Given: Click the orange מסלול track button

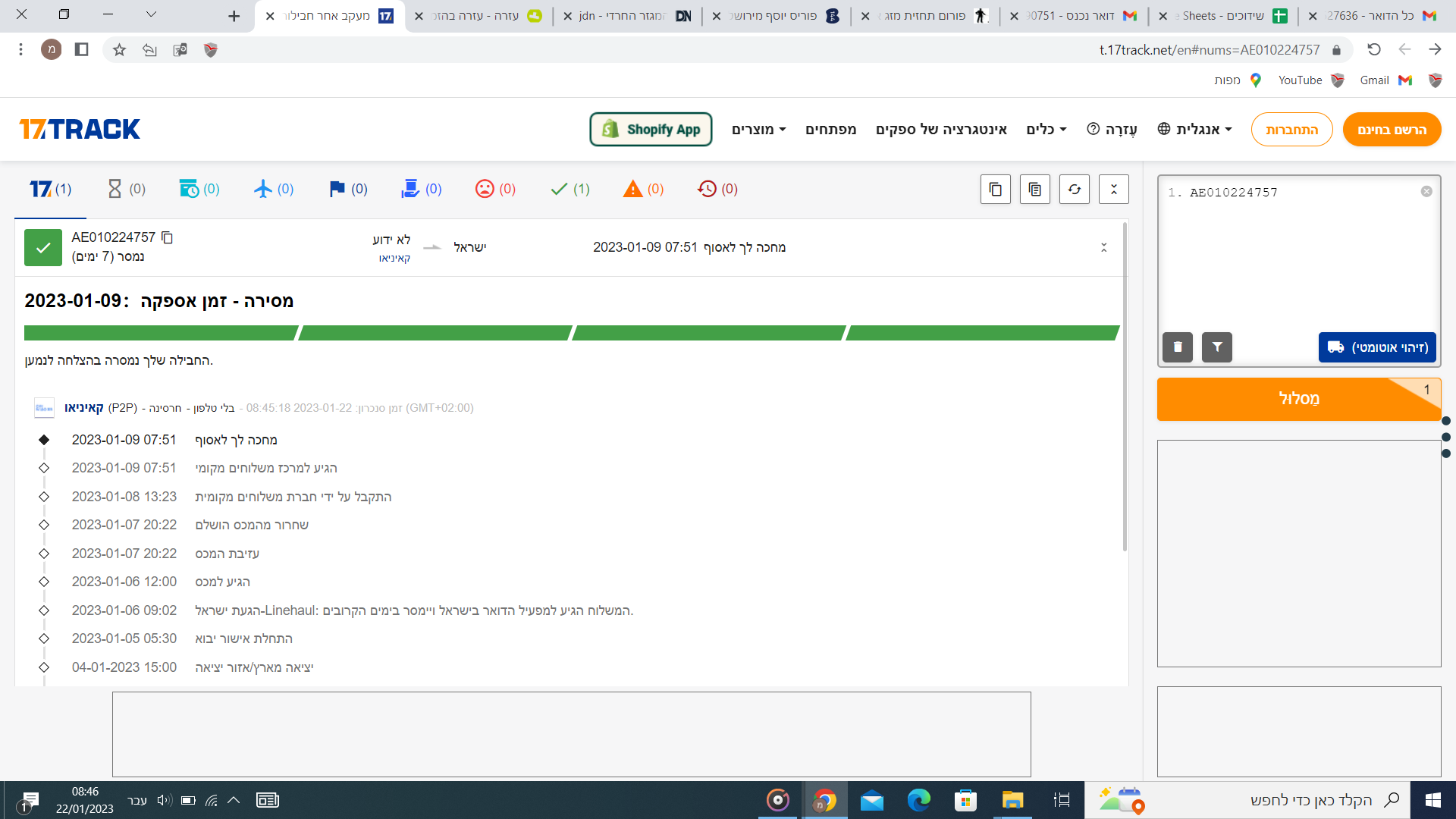Looking at the screenshot, I should 1298,399.
